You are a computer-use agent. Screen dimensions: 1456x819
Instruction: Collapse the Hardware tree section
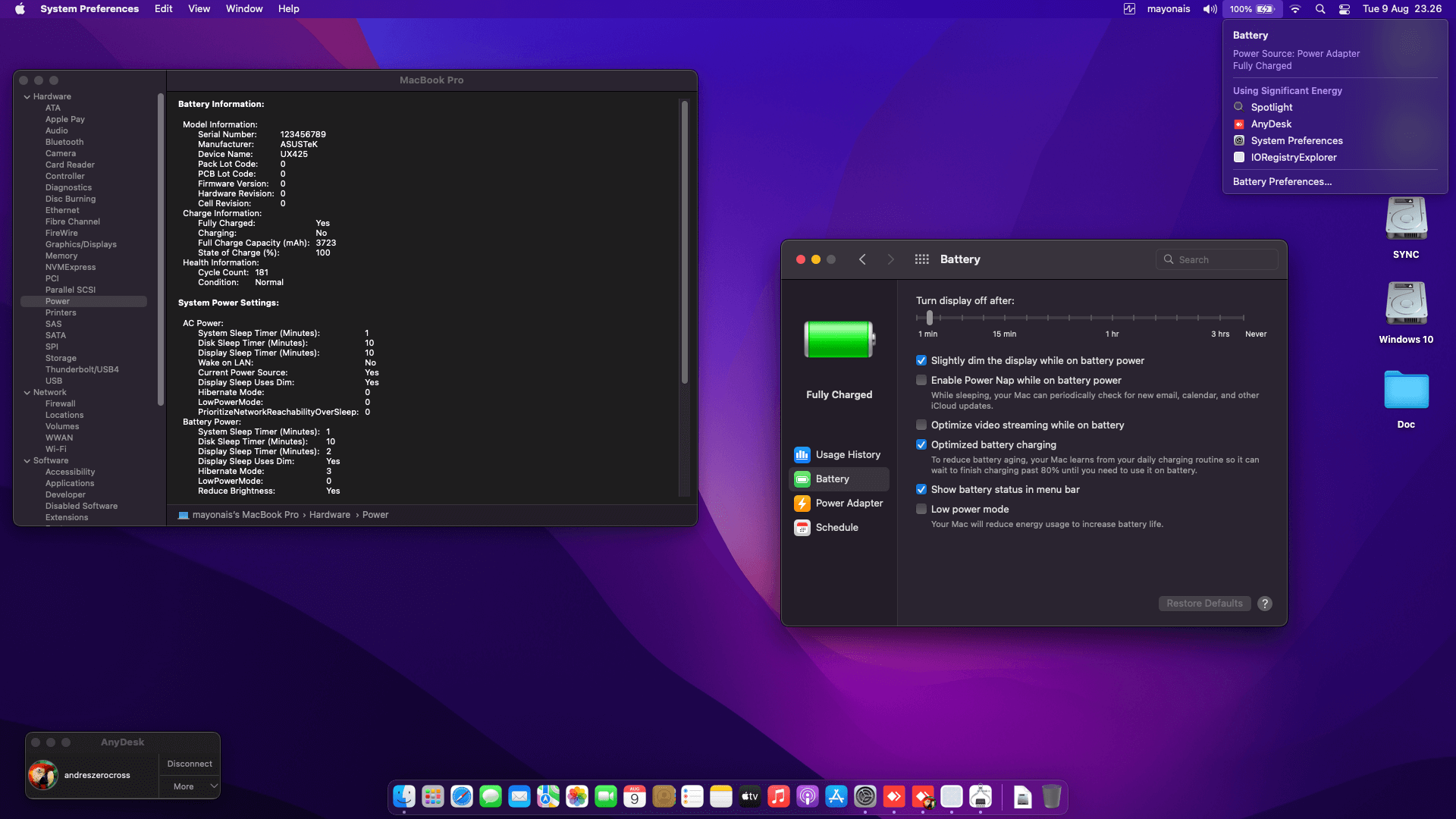tap(27, 97)
